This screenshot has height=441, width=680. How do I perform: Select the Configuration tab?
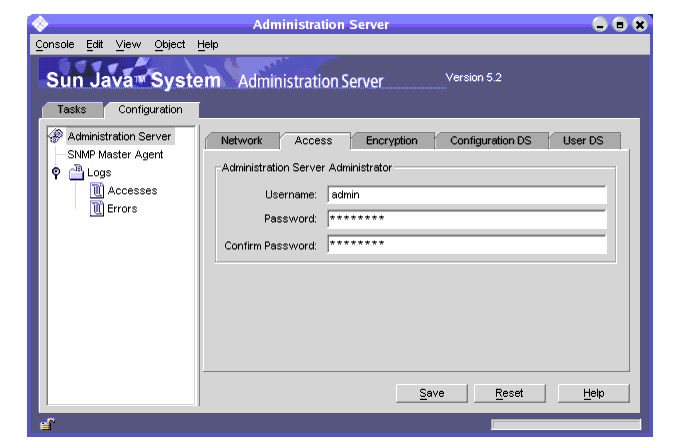(150, 109)
